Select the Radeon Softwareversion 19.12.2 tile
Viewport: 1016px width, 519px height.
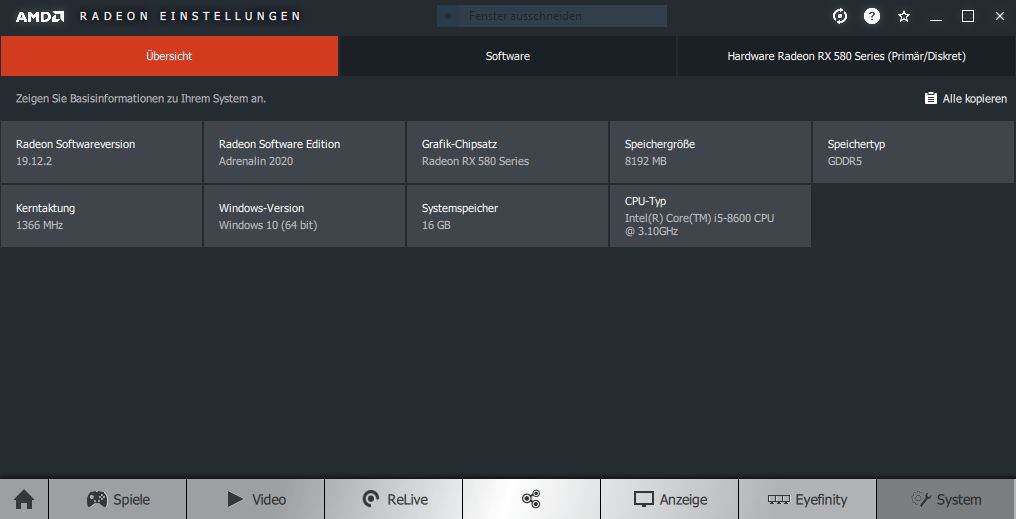coord(102,152)
